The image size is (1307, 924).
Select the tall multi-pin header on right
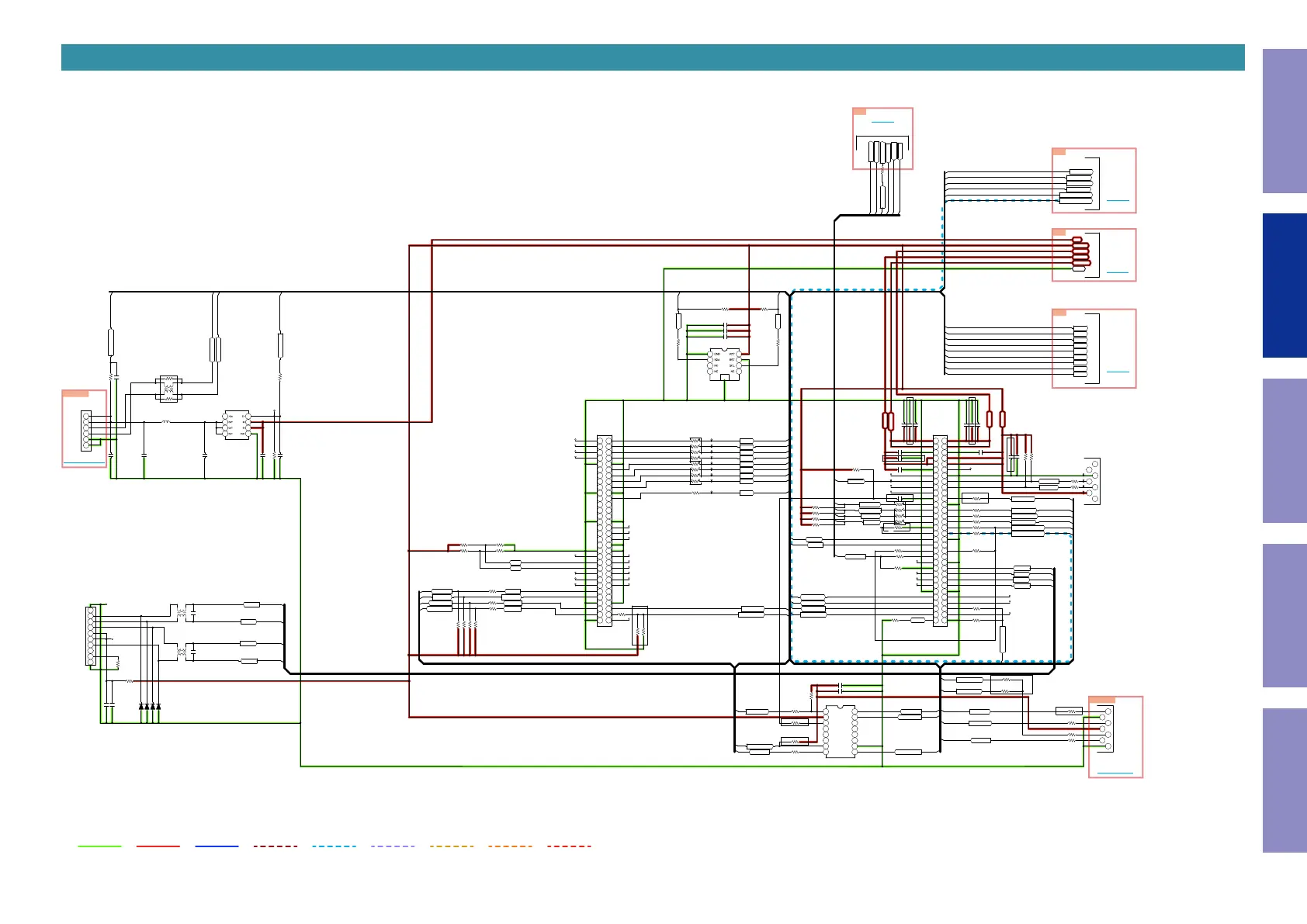point(940,531)
